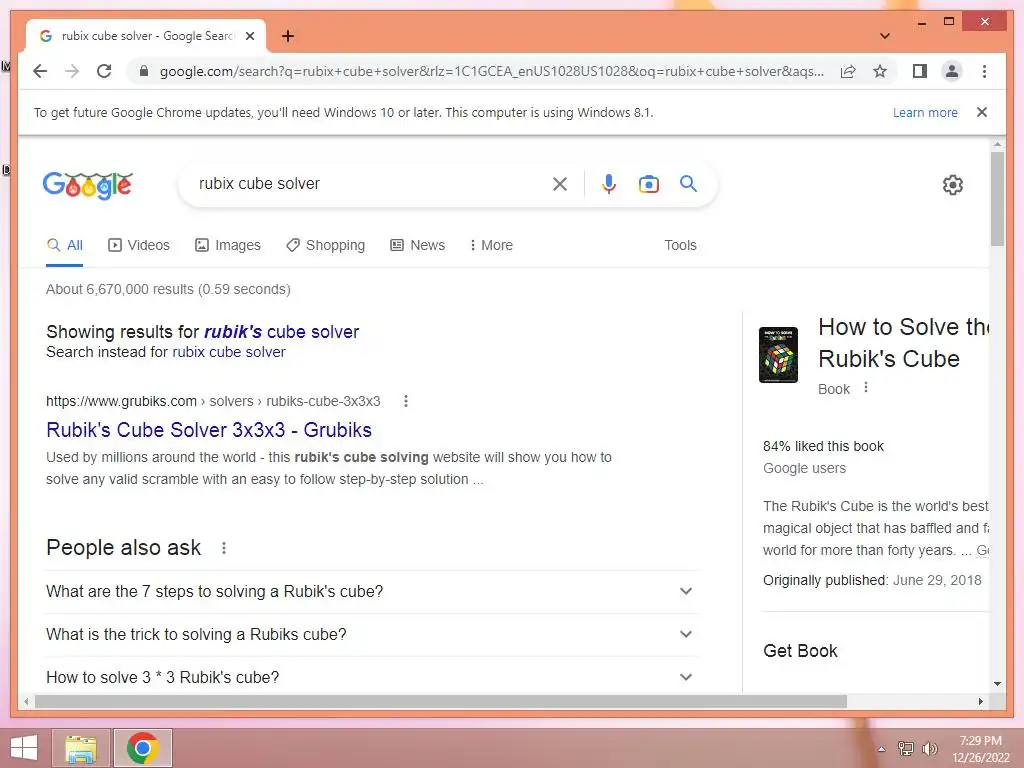
Task: Open the book cover thumbnail
Action: coord(778,355)
